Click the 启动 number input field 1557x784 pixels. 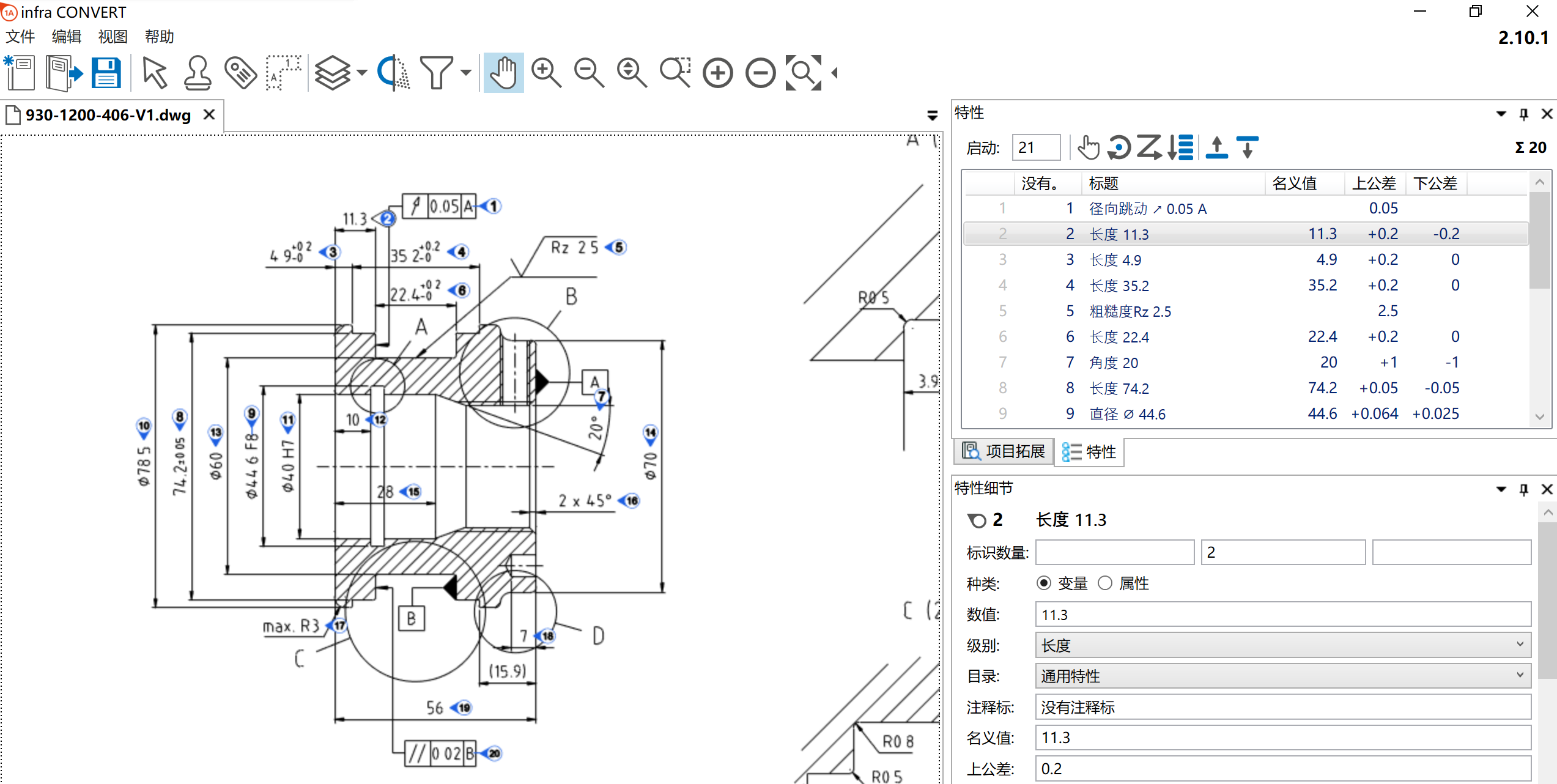pyautogui.click(x=1035, y=147)
